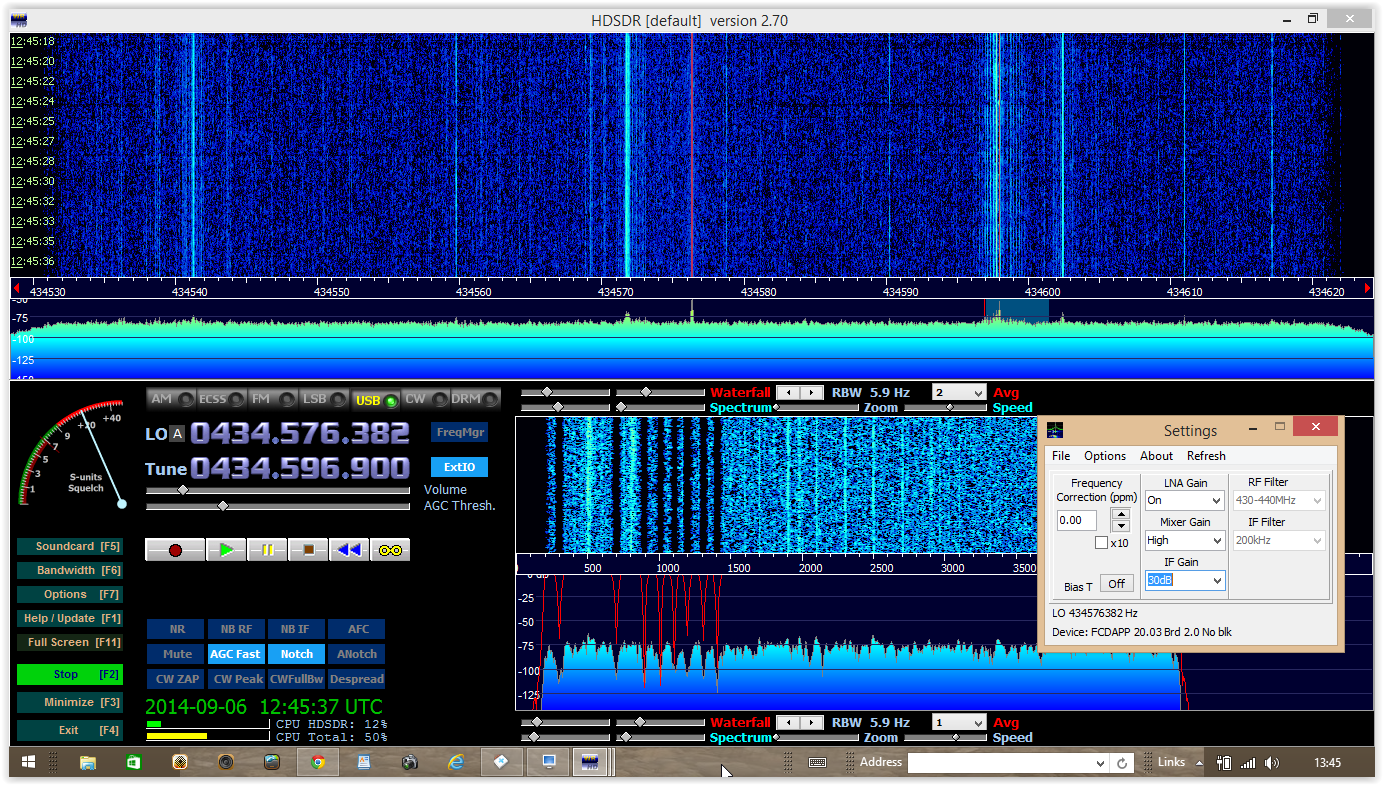Screen dimensions: 1383x785
Task: Toggle the yellow Loop playback button
Action: pos(390,550)
